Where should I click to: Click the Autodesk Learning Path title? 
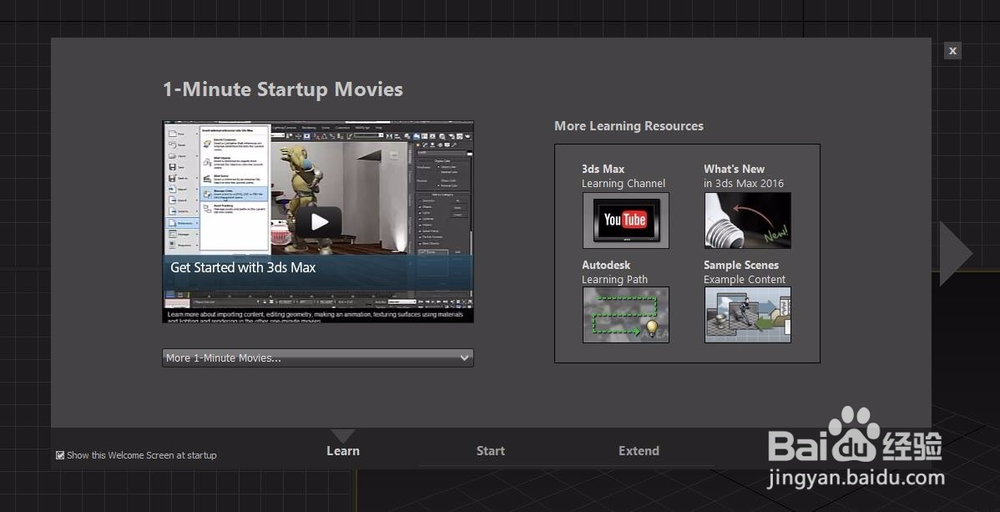614,272
